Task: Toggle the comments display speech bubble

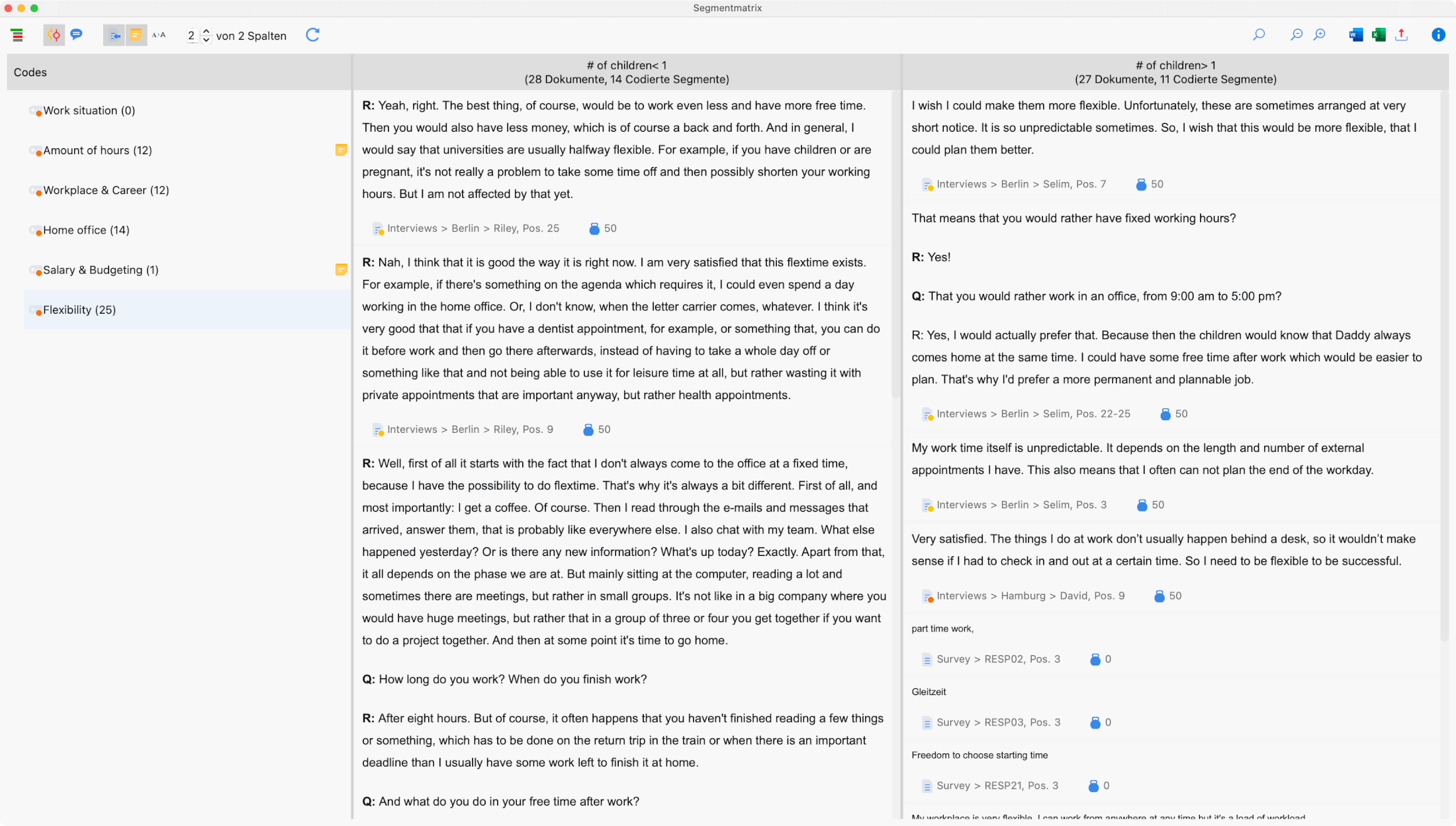Action: pyautogui.click(x=77, y=34)
